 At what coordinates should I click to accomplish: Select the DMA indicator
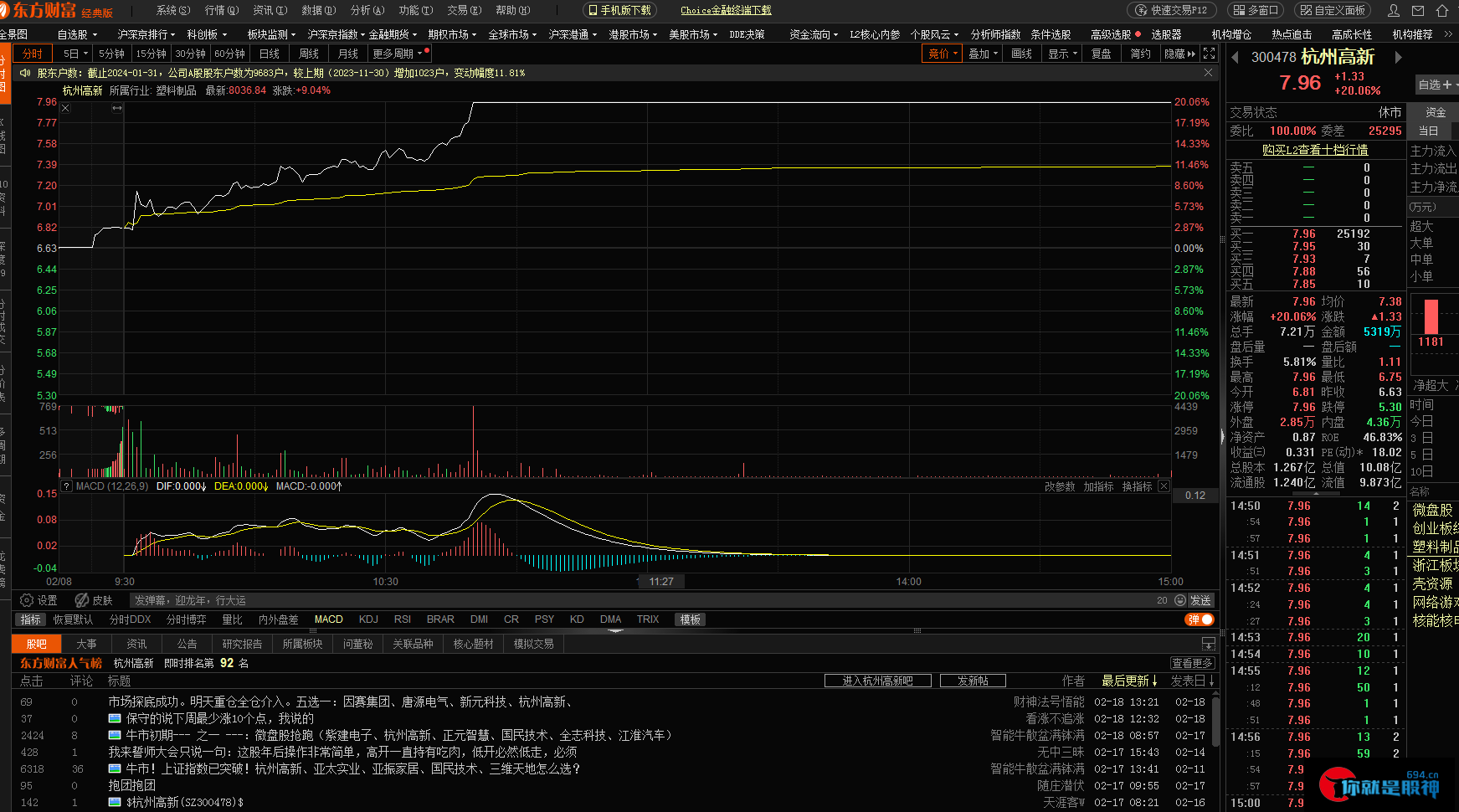611,619
